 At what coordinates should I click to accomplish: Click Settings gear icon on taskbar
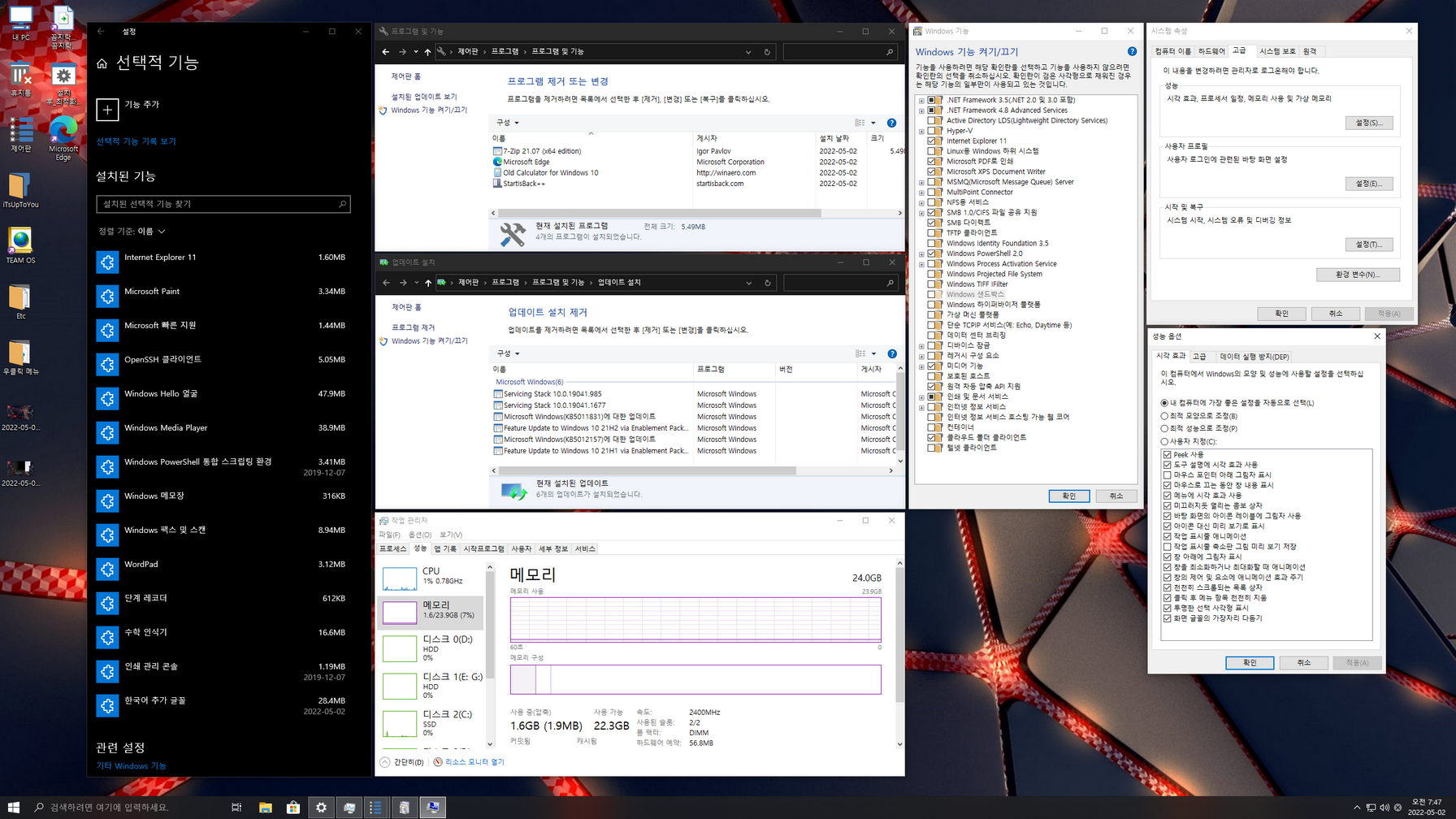tap(321, 807)
